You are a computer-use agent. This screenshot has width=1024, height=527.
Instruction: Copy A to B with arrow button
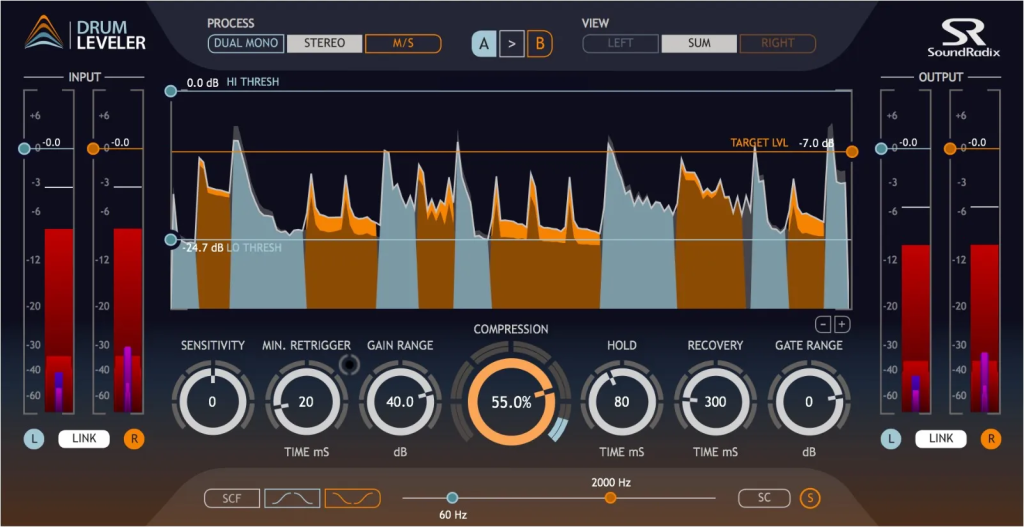click(x=512, y=44)
